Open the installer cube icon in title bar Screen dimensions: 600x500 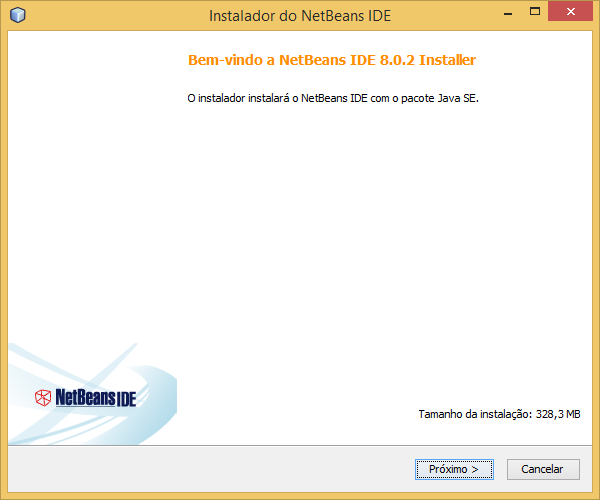(18, 16)
